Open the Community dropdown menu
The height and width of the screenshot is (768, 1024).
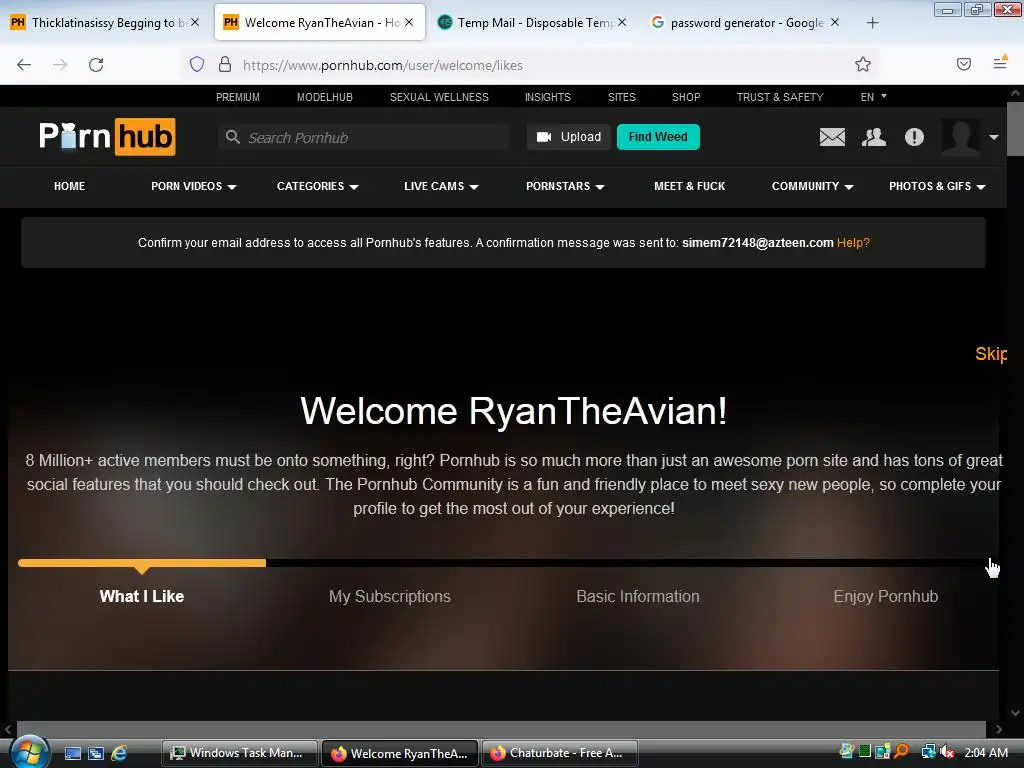(x=812, y=186)
